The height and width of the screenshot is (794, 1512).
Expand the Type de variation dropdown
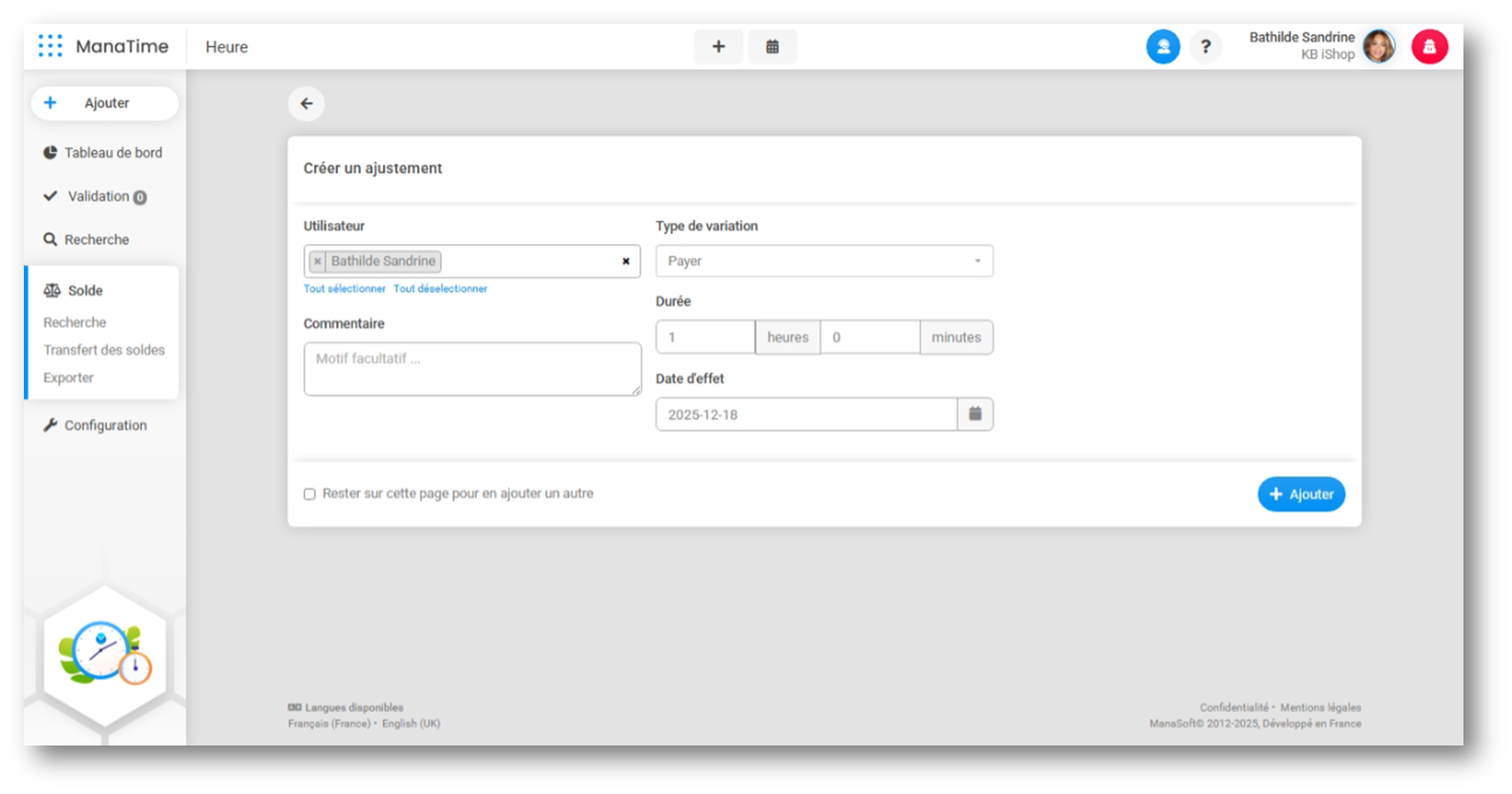coord(824,261)
